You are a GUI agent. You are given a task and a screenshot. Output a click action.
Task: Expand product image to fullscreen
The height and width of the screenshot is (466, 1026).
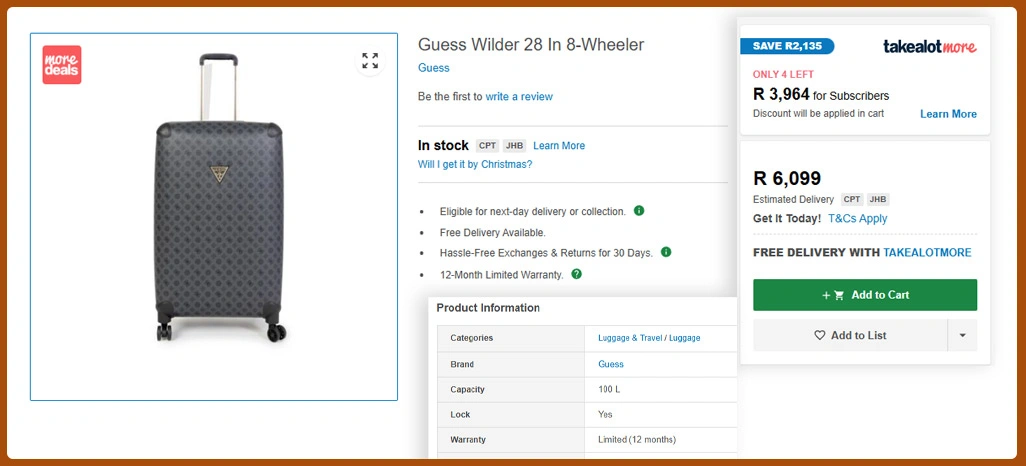(x=370, y=61)
